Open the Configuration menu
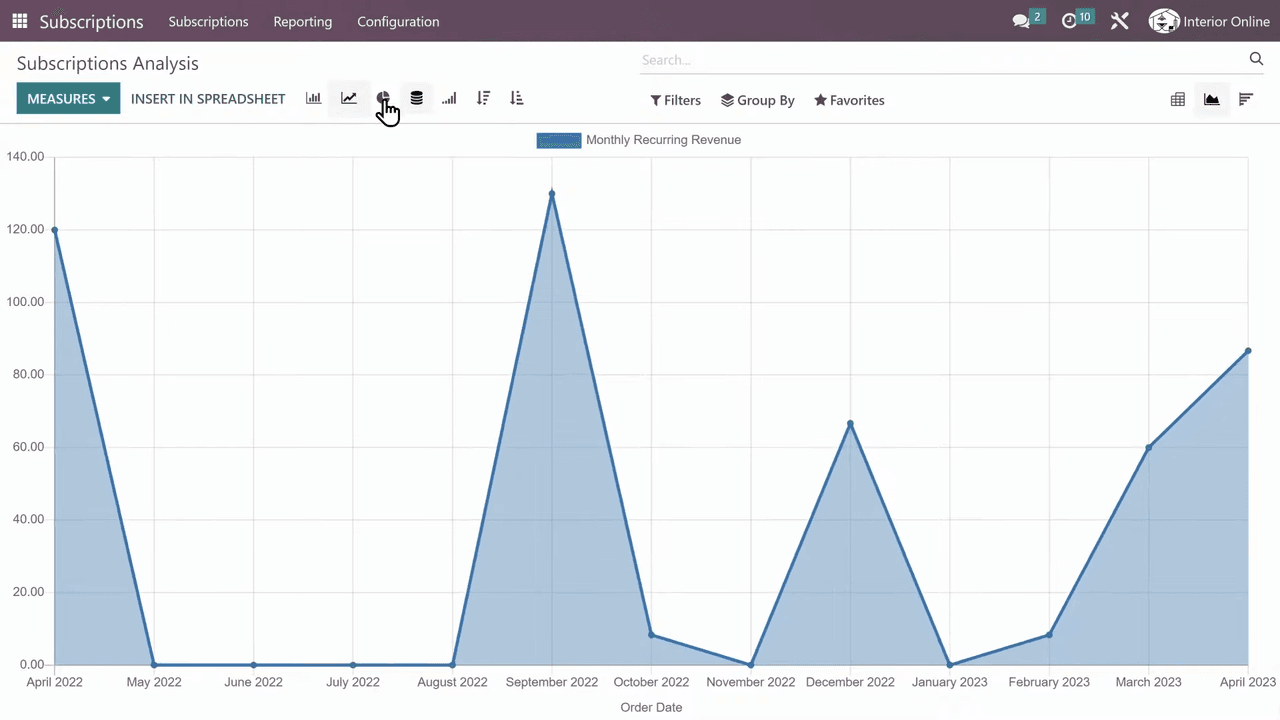Viewport: 1280px width, 720px height. coord(398,21)
